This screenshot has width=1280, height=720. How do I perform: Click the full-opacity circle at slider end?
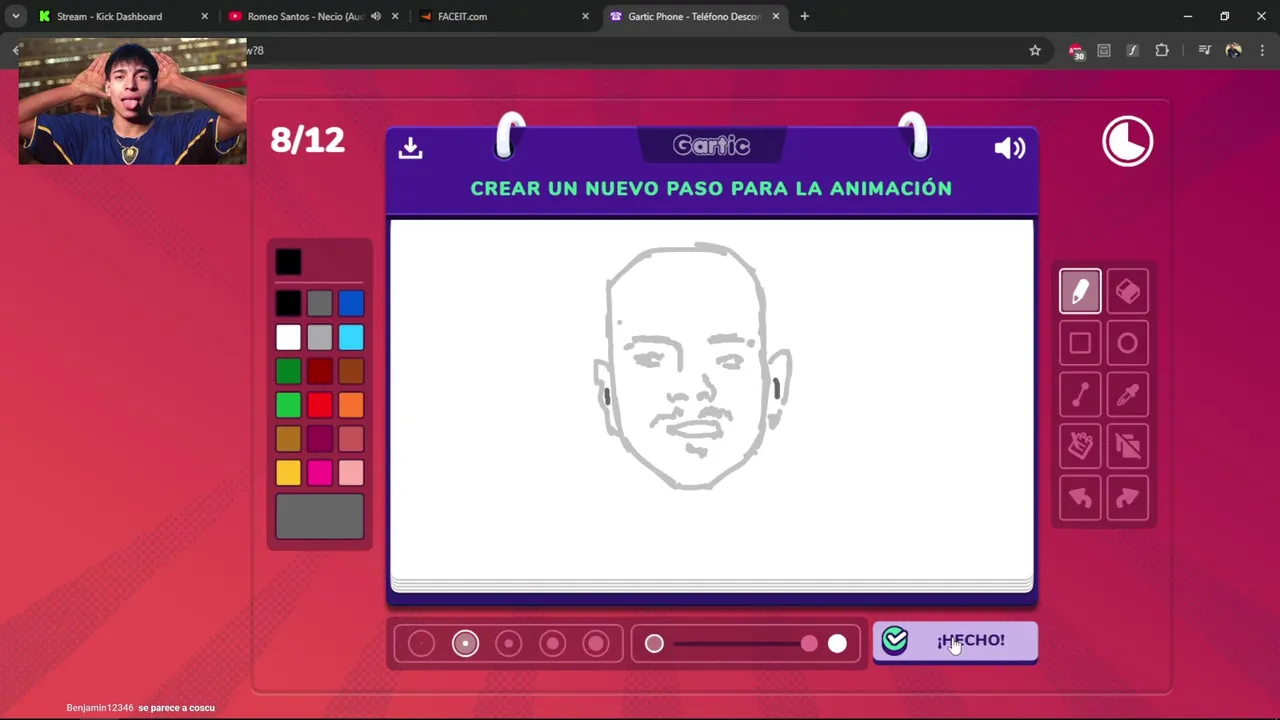click(x=837, y=644)
